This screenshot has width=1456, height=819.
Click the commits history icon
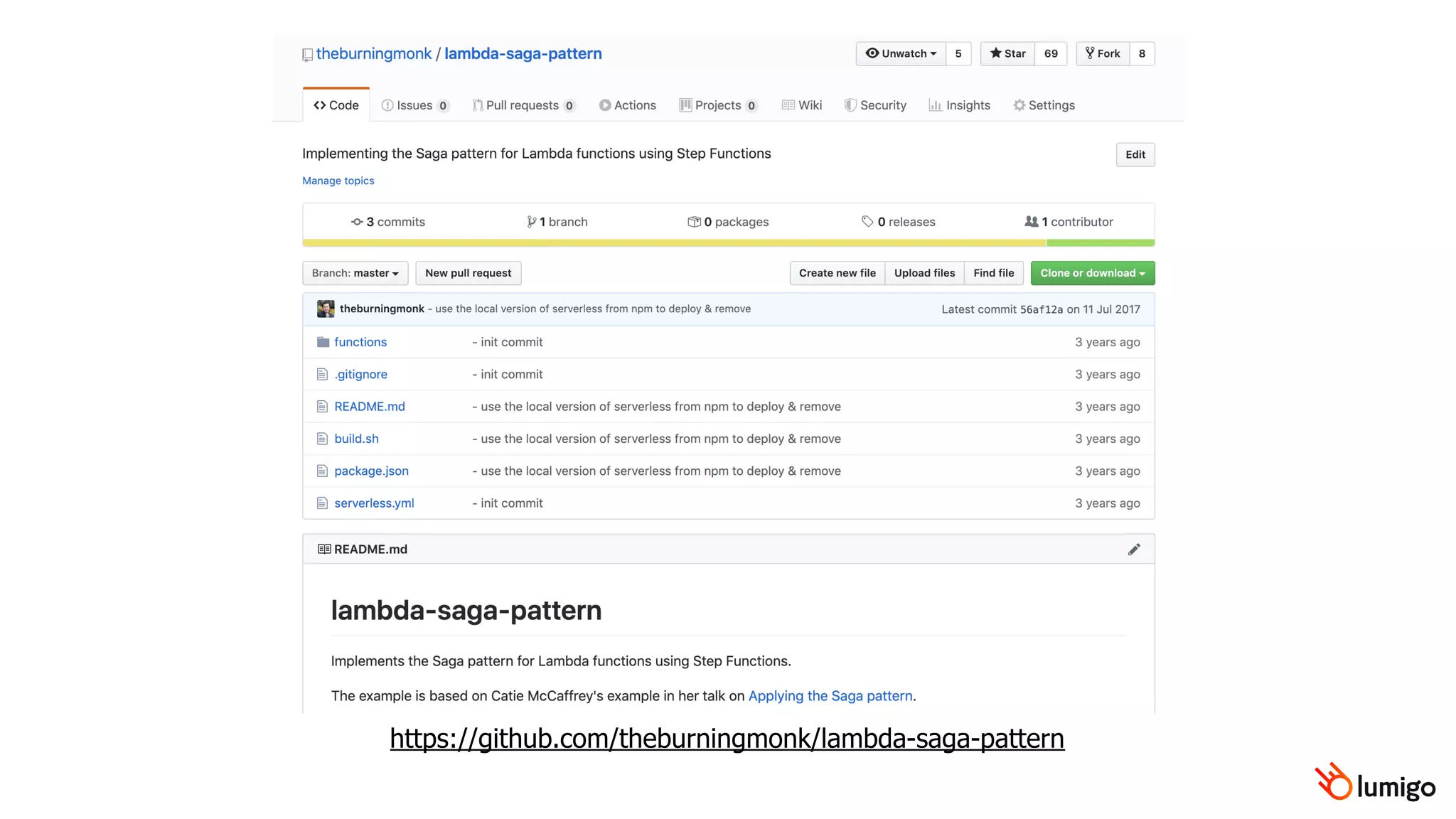pyautogui.click(x=357, y=222)
